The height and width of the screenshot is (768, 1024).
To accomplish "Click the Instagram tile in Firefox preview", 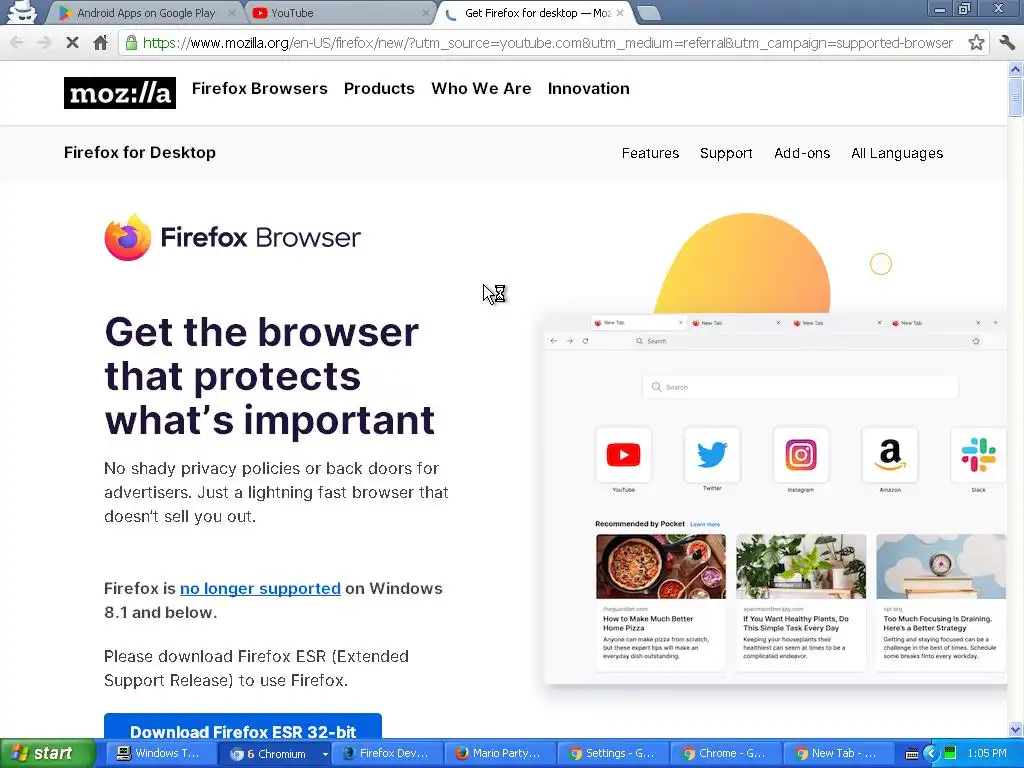I will coord(801,455).
